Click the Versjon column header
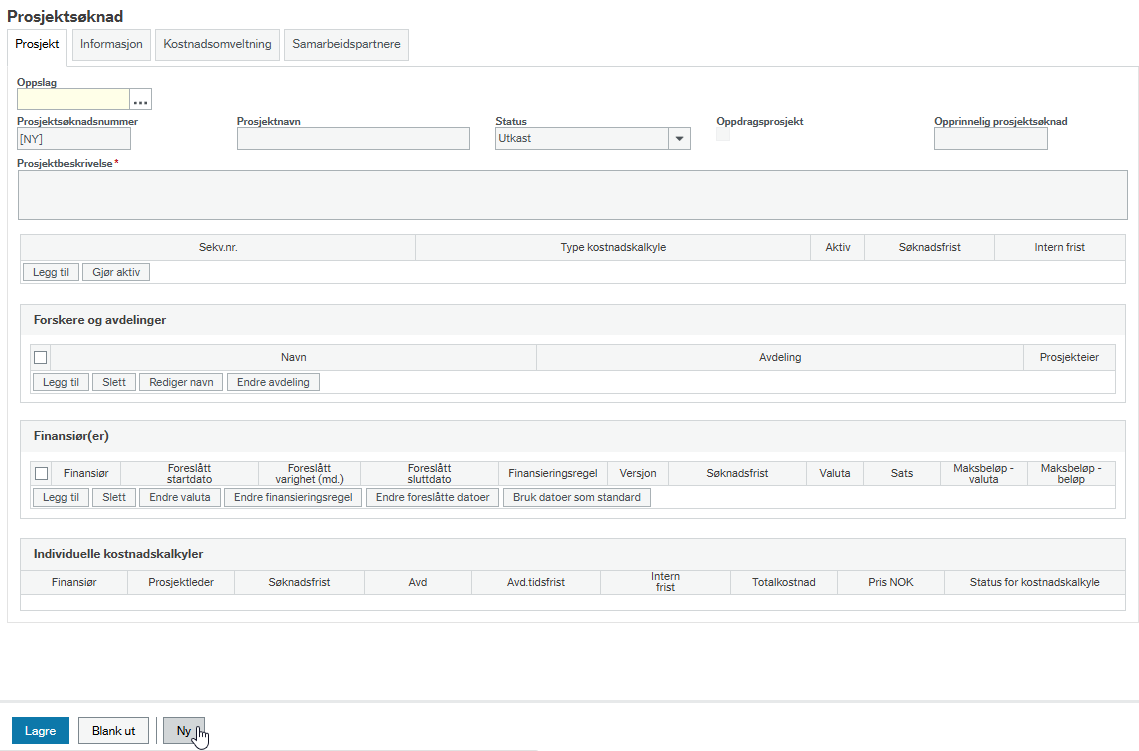Image resolution: width=1139 pixels, height=751 pixels. [638, 474]
